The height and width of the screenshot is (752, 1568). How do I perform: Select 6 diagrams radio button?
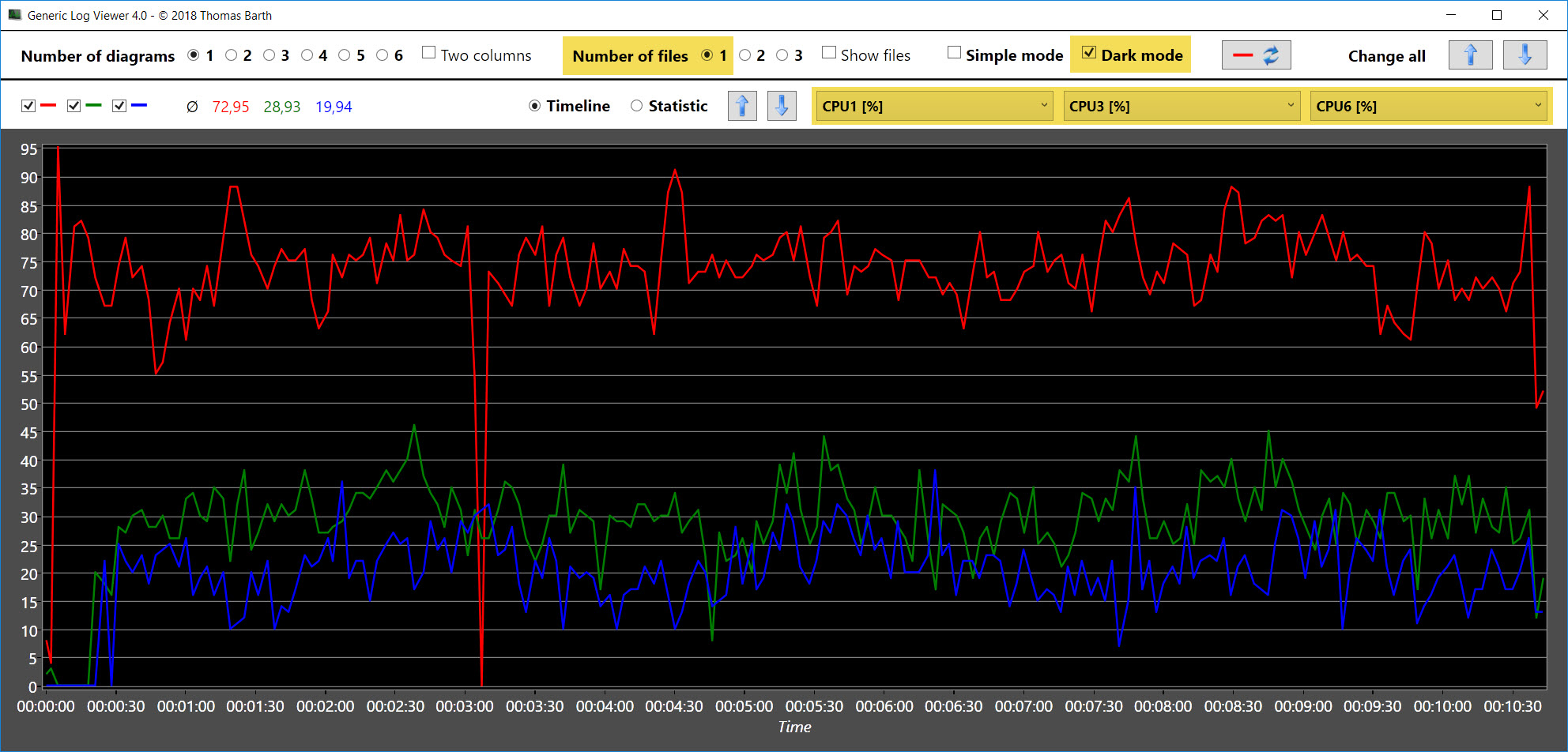click(383, 55)
